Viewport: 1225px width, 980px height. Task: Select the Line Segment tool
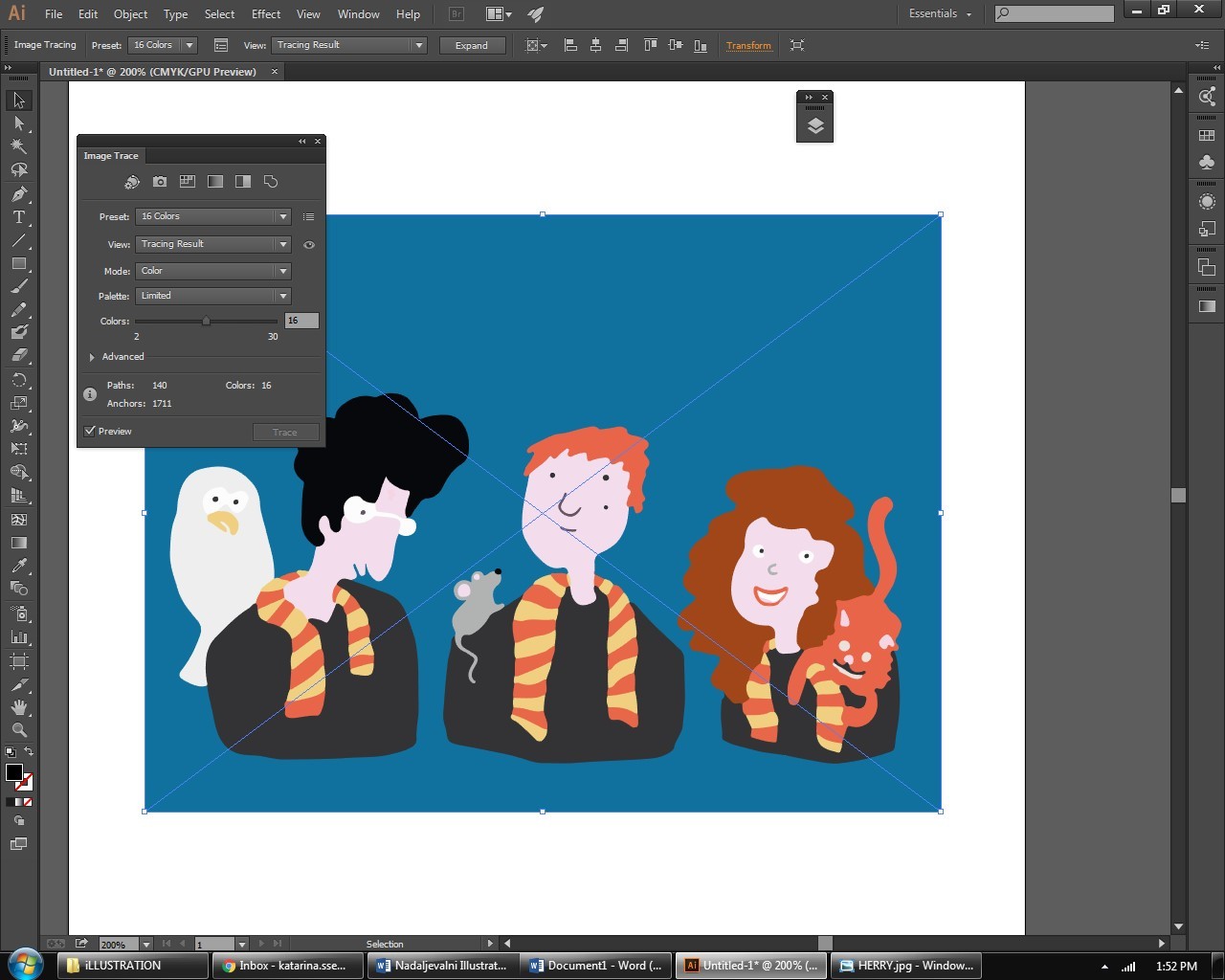coord(19,240)
